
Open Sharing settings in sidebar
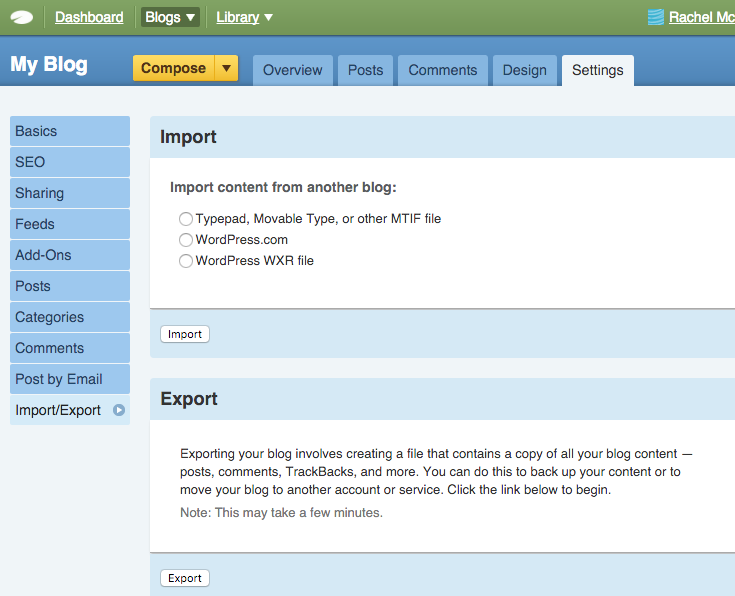(70, 193)
